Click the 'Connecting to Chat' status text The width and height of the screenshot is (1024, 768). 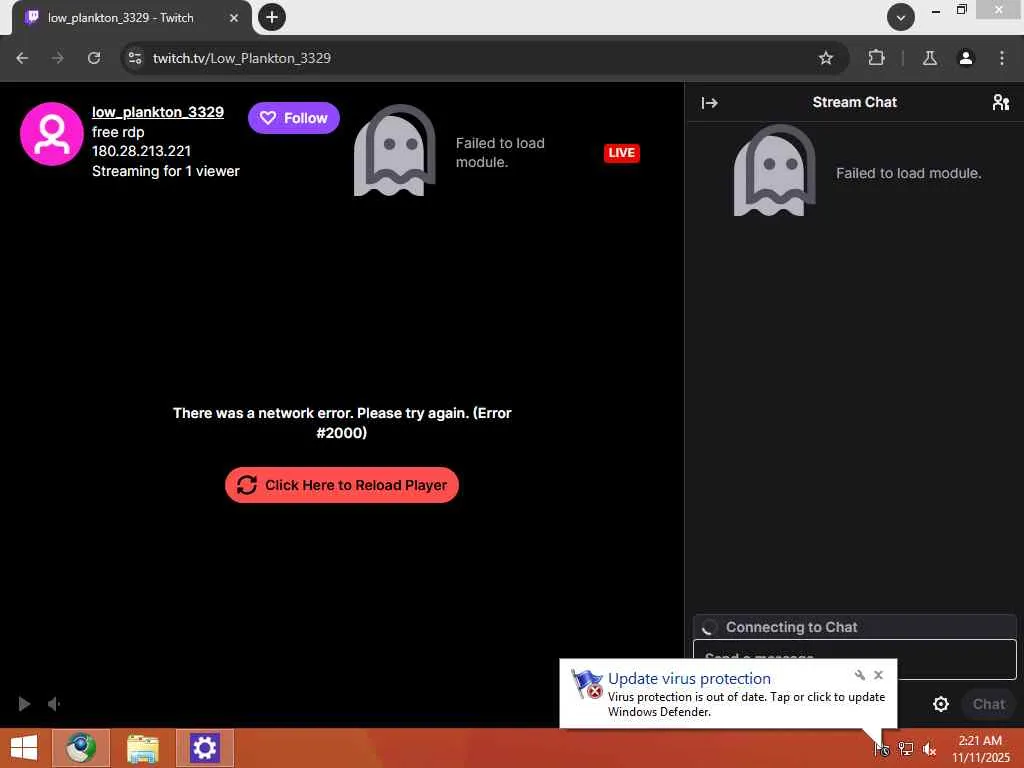pos(792,627)
